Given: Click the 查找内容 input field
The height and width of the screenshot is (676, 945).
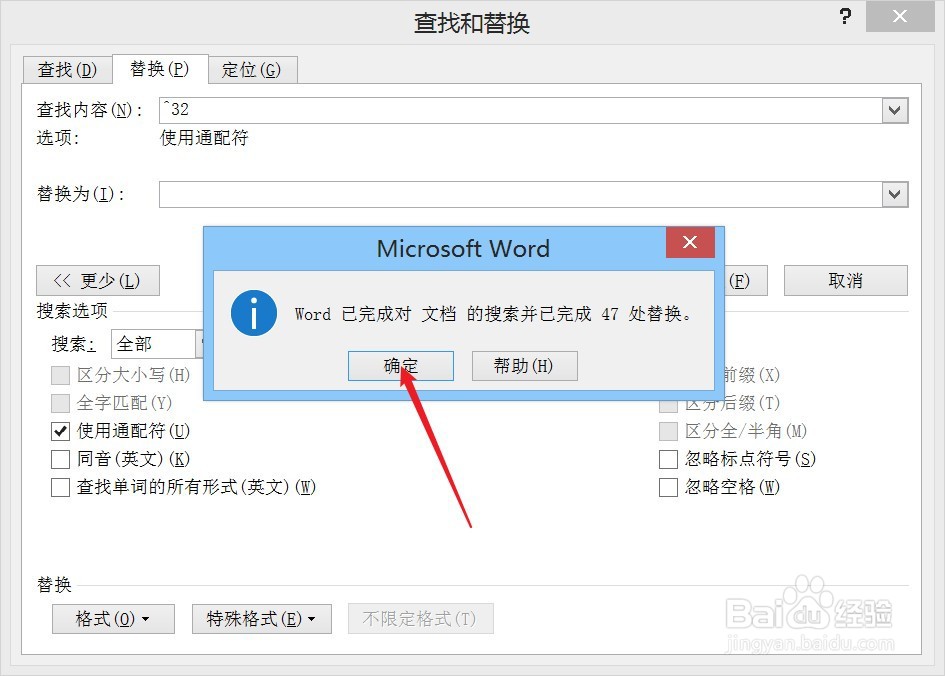Looking at the screenshot, I should click(x=520, y=110).
